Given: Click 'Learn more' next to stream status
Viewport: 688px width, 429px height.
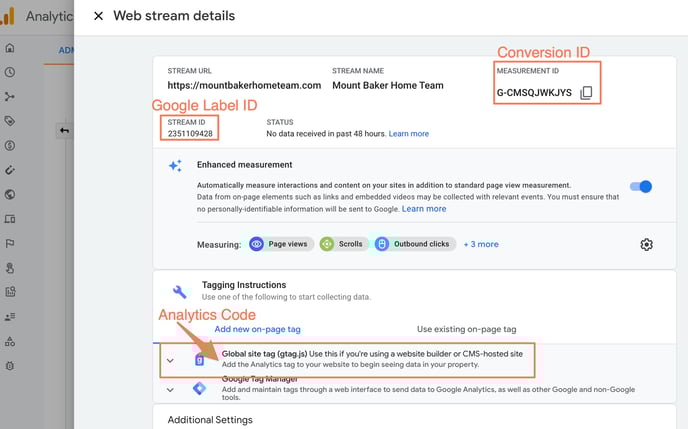Looking at the screenshot, I should click(x=408, y=134).
